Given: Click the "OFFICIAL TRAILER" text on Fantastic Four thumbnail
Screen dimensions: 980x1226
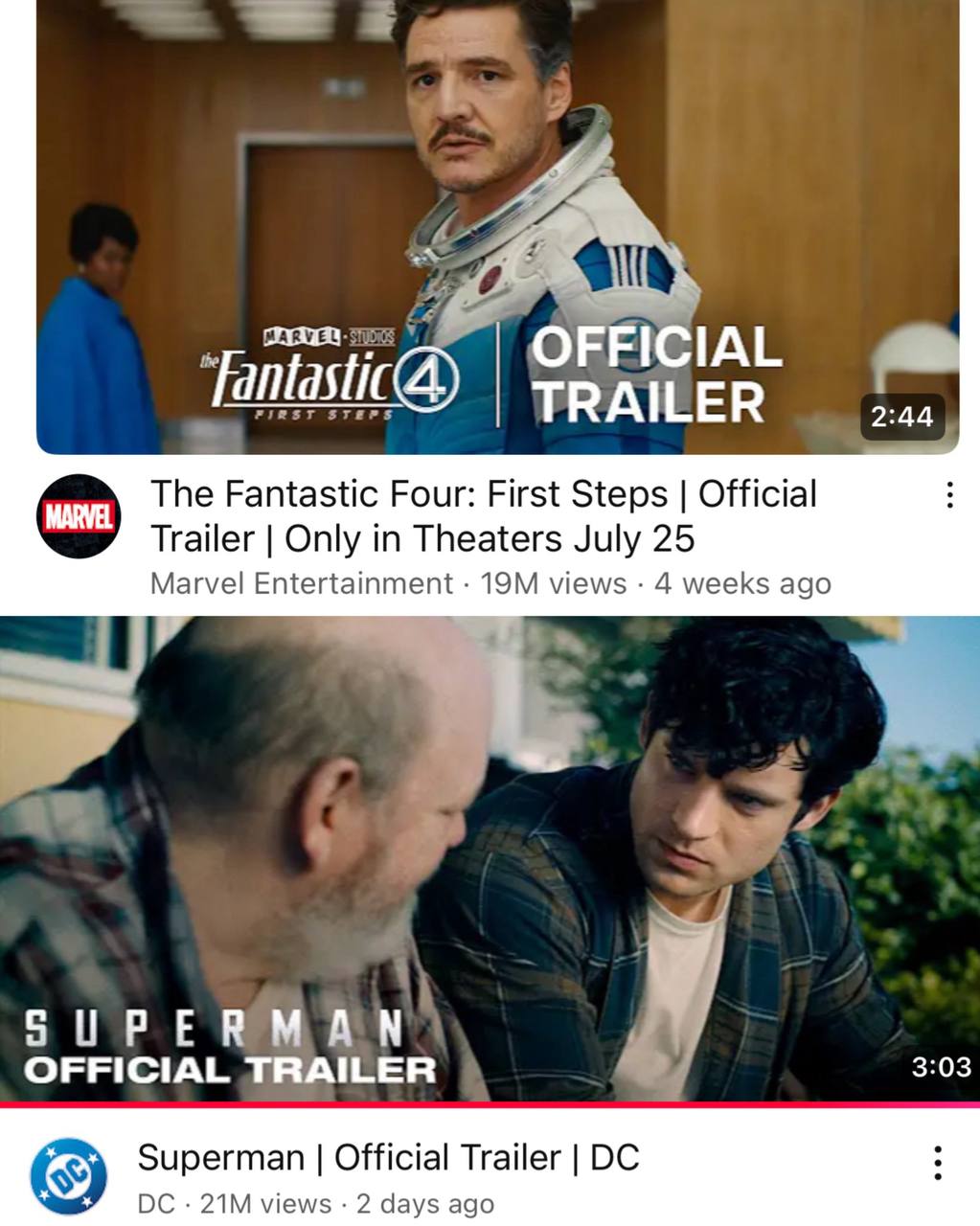Looking at the screenshot, I should [657, 375].
